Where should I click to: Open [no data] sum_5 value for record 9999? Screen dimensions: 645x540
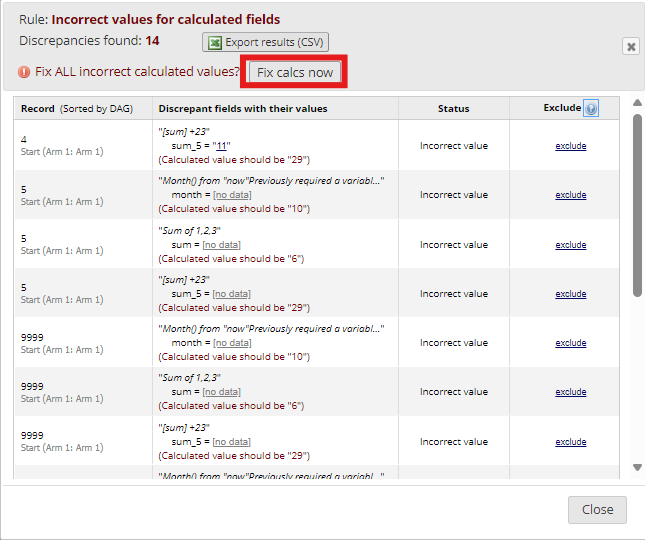(231, 442)
